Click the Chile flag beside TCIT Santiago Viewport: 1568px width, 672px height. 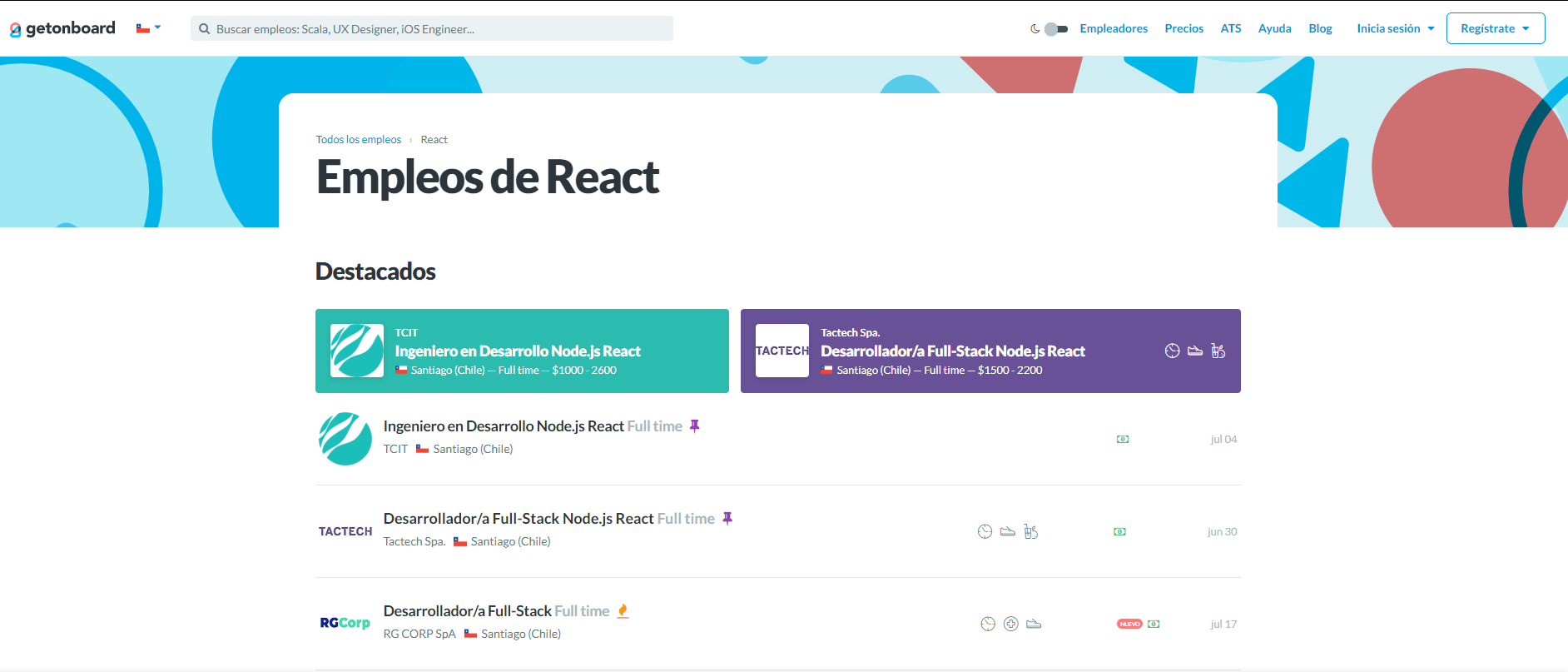[422, 449]
